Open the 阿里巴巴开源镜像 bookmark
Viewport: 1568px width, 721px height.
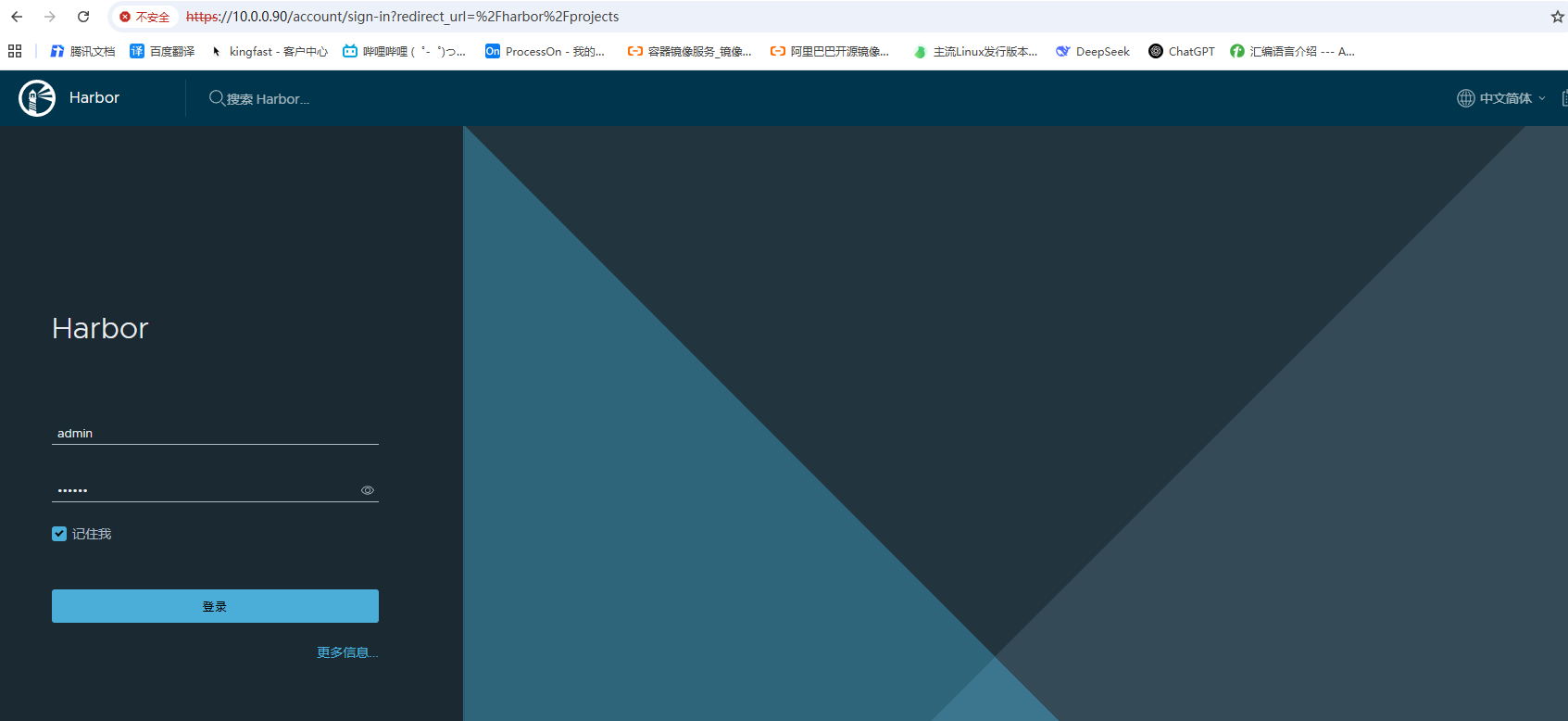[830, 51]
